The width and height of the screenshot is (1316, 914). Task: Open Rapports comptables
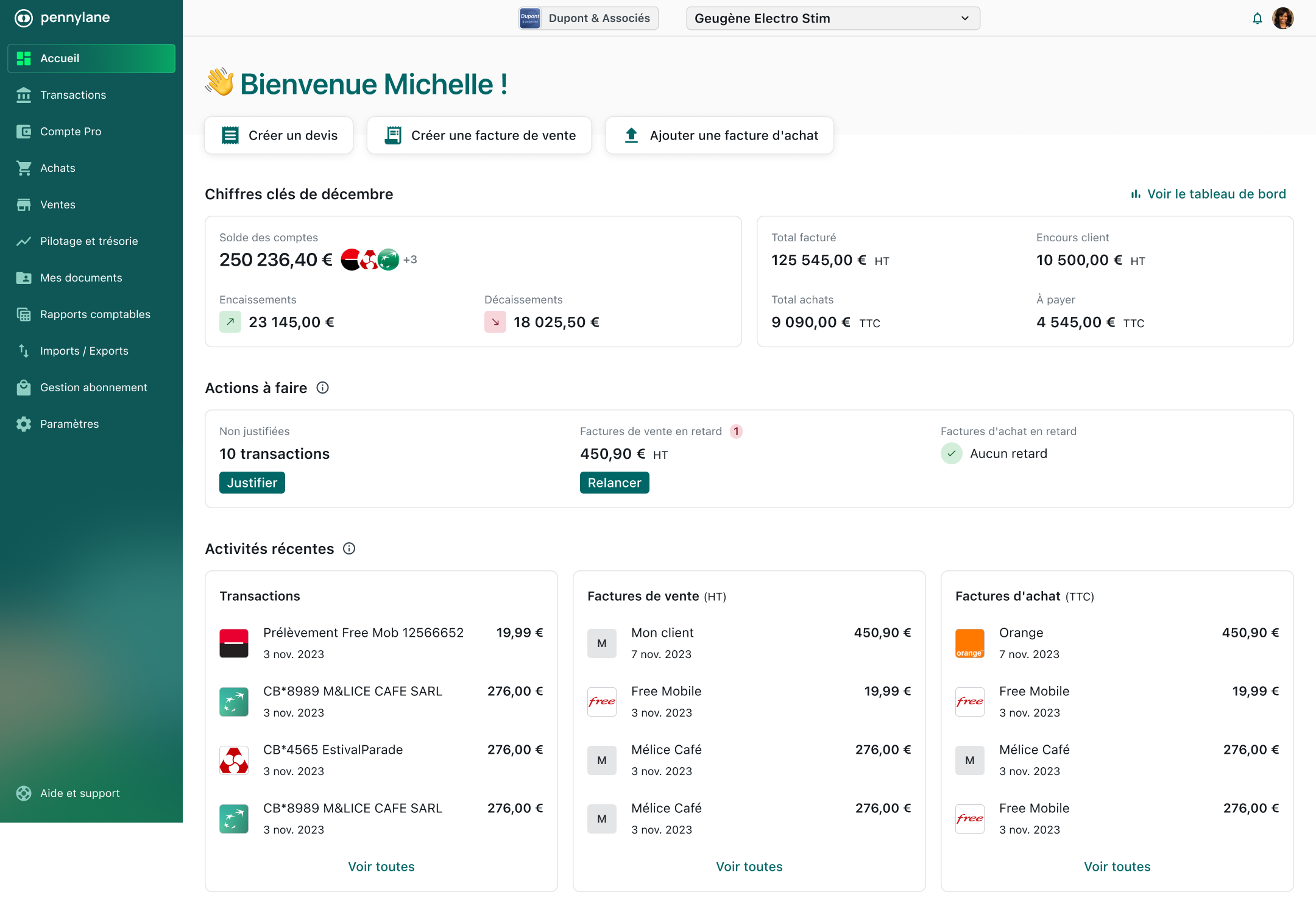click(x=95, y=314)
